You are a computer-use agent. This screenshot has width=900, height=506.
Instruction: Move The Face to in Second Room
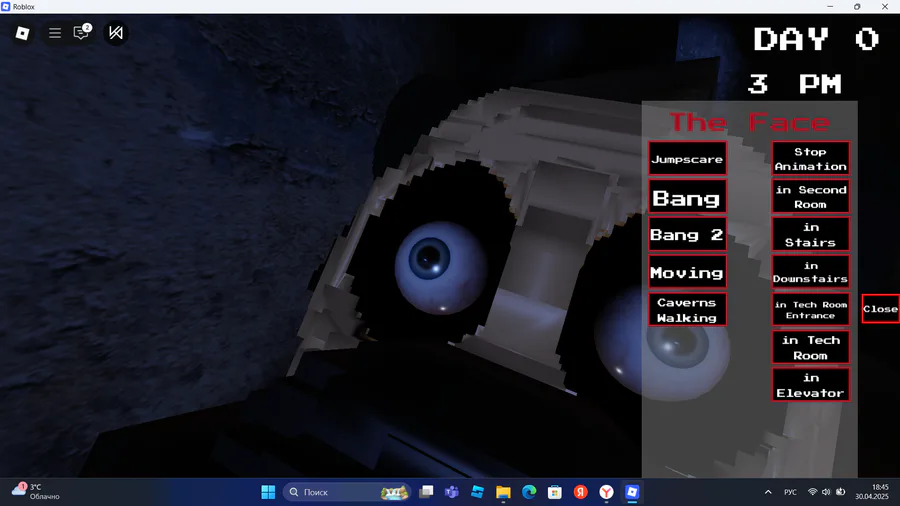810,197
